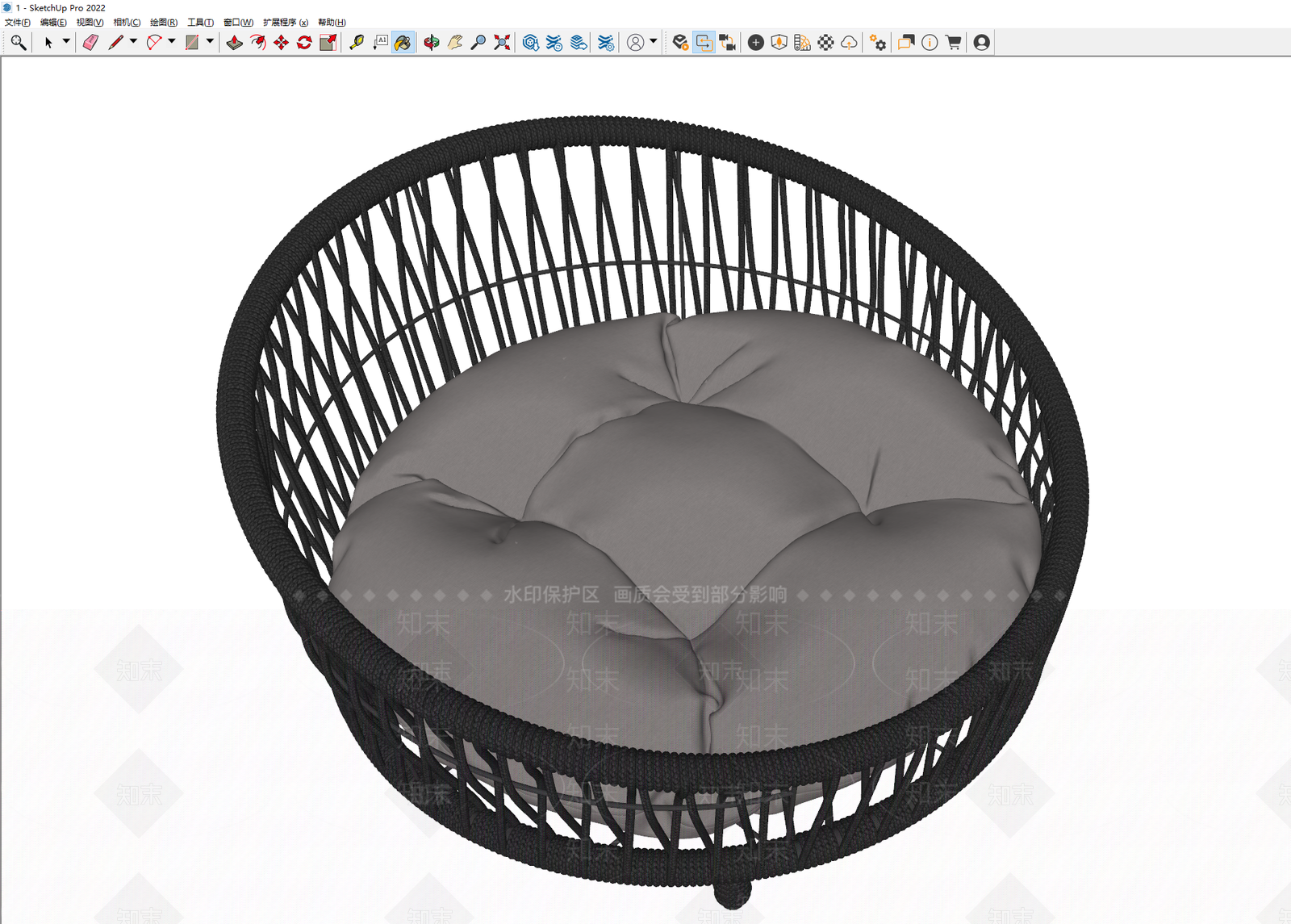Expand the Arc tool dropdown arrow

[x=172, y=41]
